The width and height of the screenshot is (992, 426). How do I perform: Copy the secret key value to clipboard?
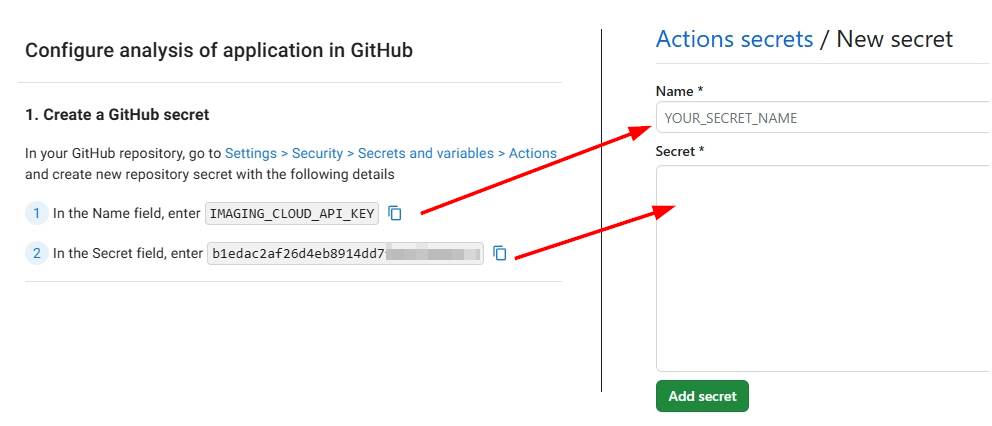pyautogui.click(x=500, y=254)
